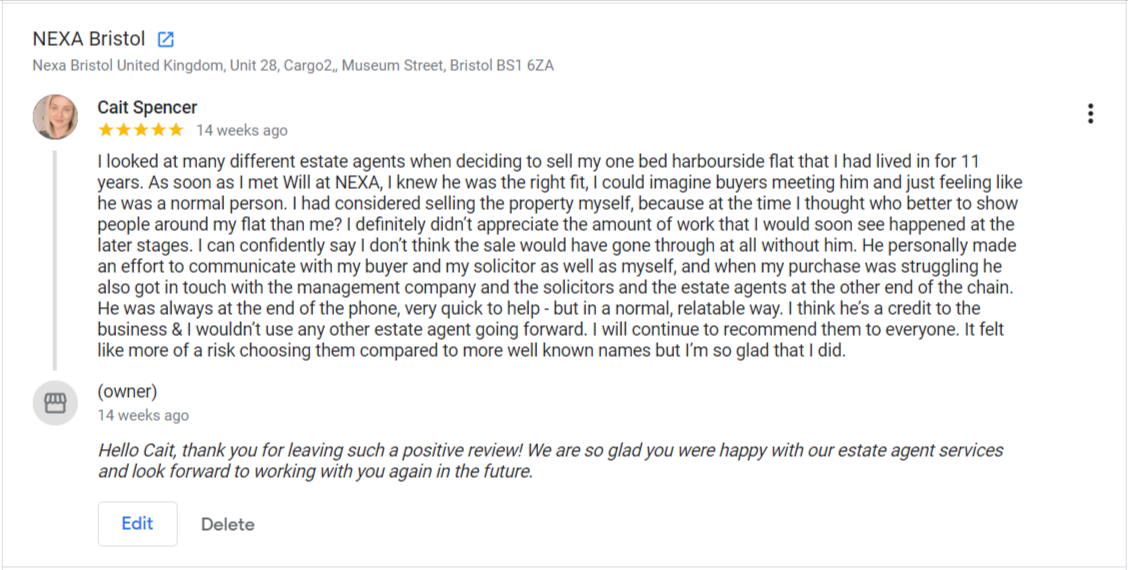This screenshot has height=570, width=1128.
Task: Click Cait's review text paragraph
Action: pyautogui.click(x=560, y=255)
